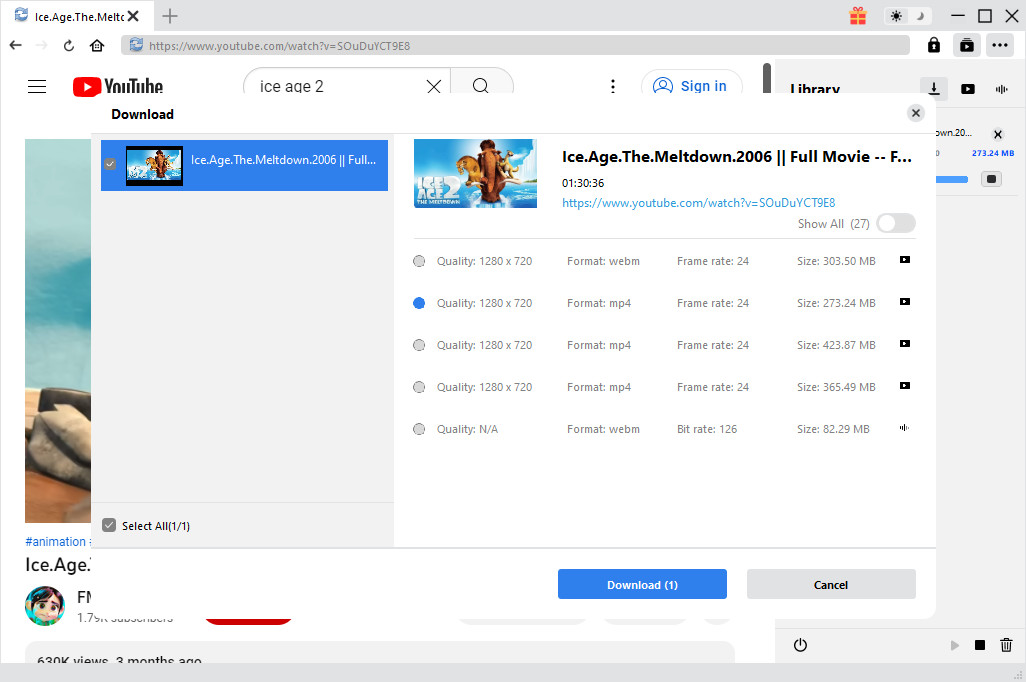The width and height of the screenshot is (1026, 682).
Task: Open the youtube.com video link in dialog
Action: 698,203
